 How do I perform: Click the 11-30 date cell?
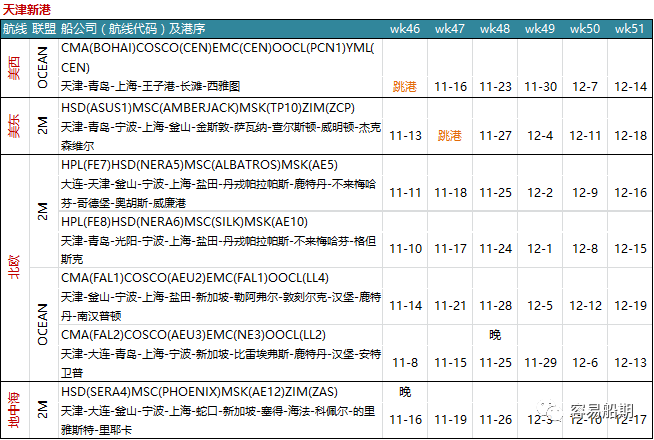541,87
